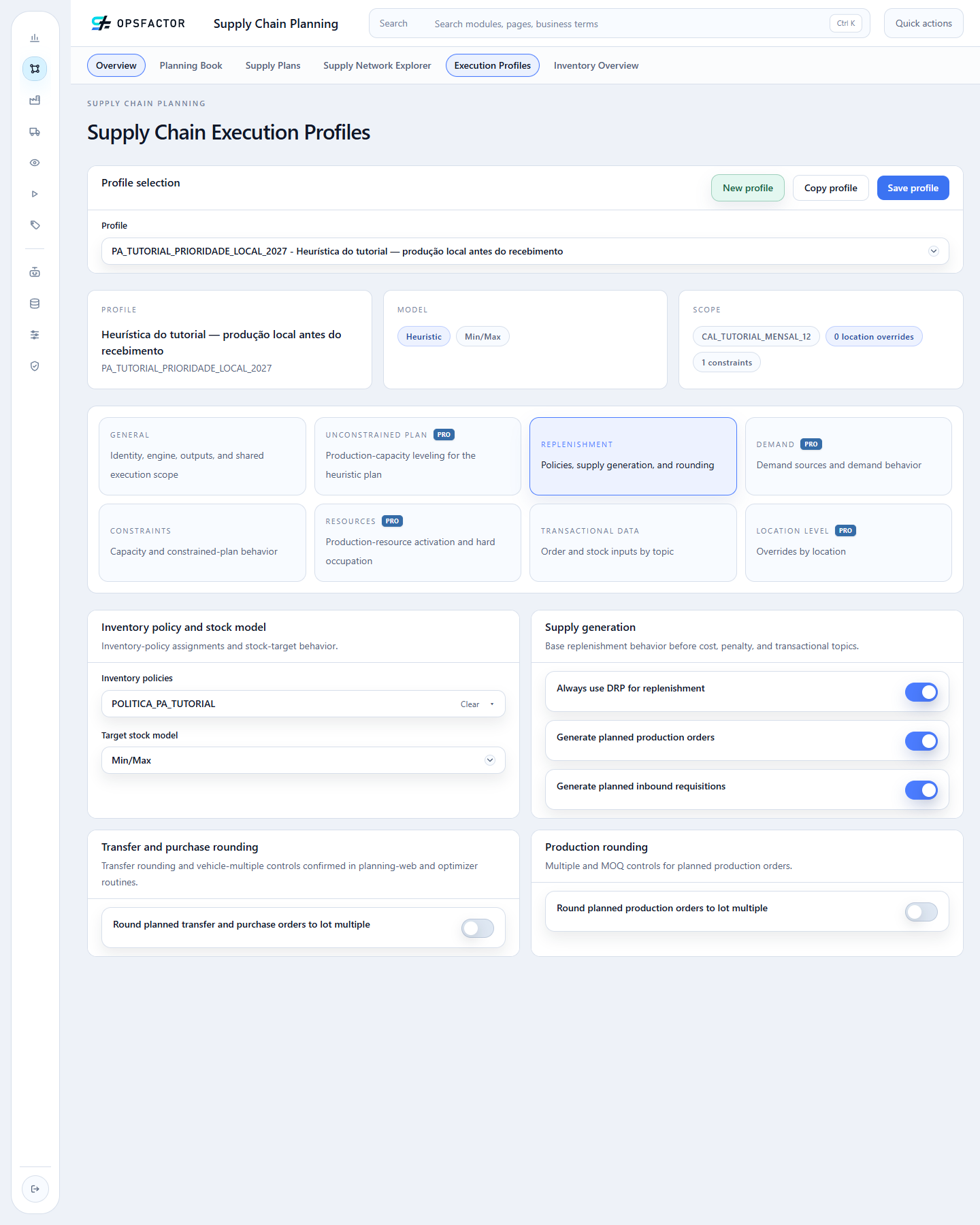Select the Overview tab
This screenshot has height=1225, width=980.
click(x=116, y=65)
